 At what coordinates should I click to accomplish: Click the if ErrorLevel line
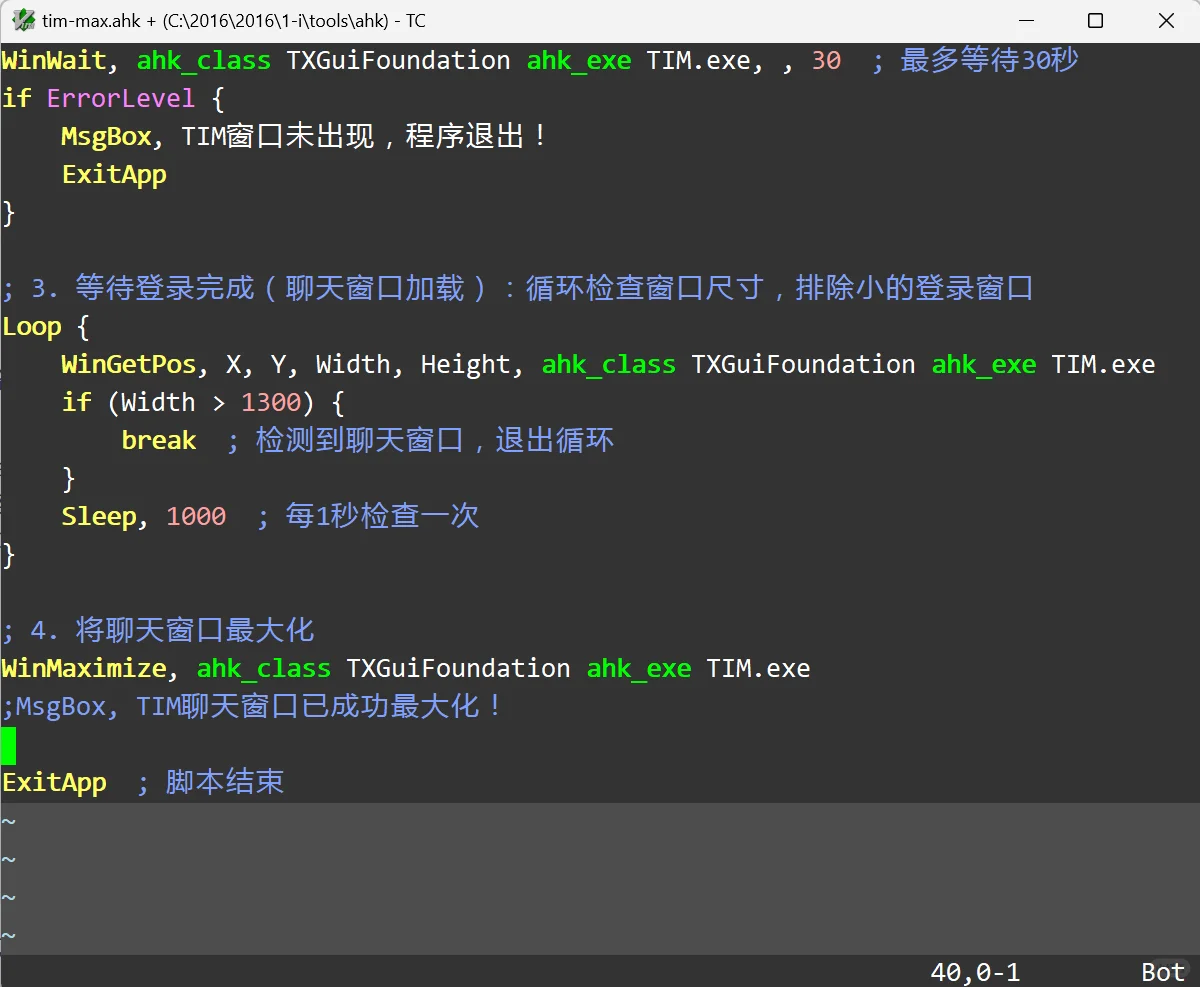tap(100, 98)
